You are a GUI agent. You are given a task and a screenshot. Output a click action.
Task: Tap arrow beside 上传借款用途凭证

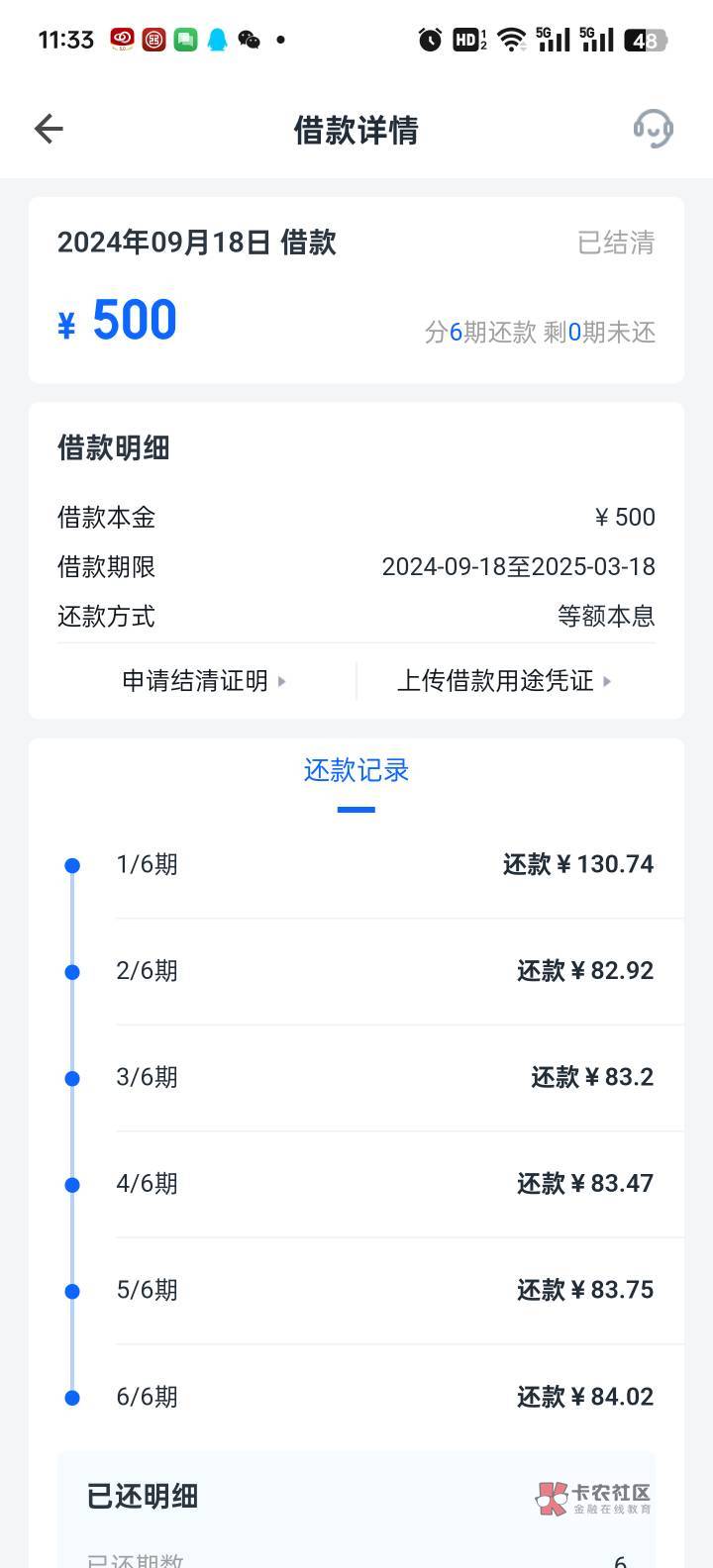[x=607, y=681]
